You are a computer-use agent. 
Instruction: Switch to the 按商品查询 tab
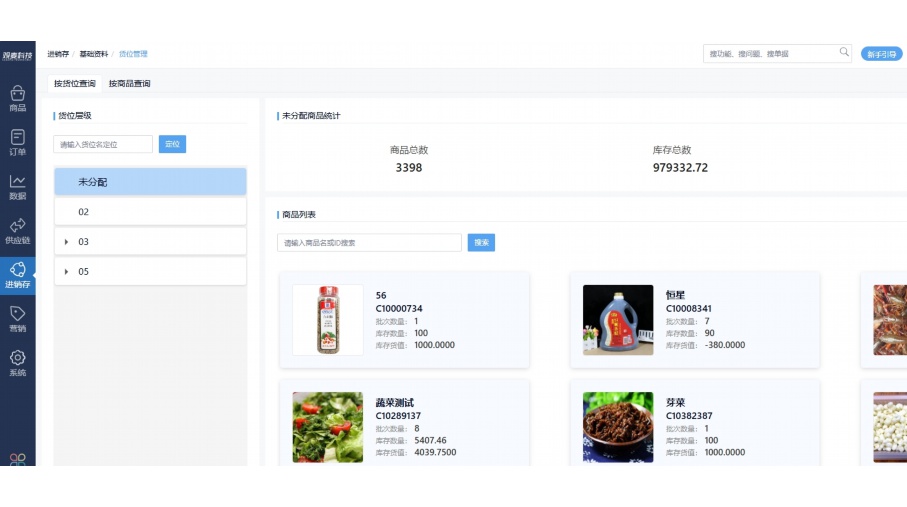point(129,84)
